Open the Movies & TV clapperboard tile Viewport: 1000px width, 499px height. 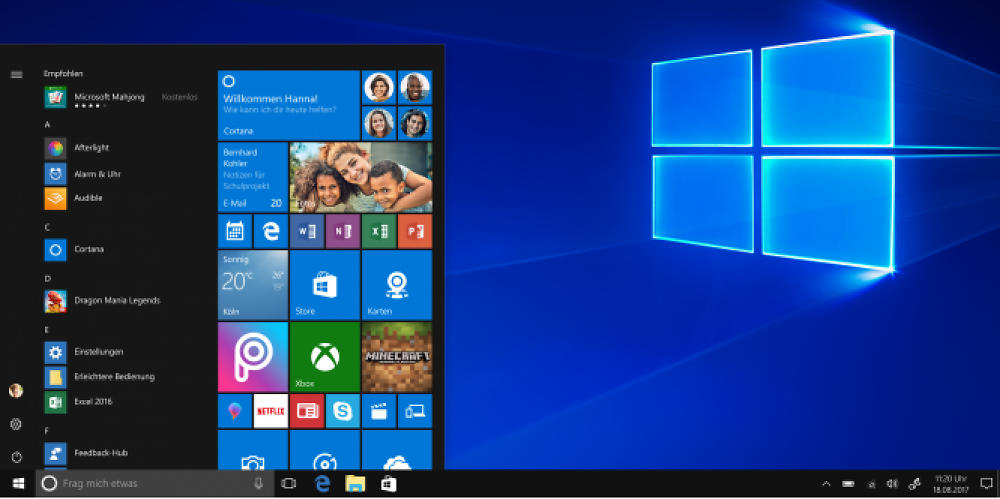point(379,411)
